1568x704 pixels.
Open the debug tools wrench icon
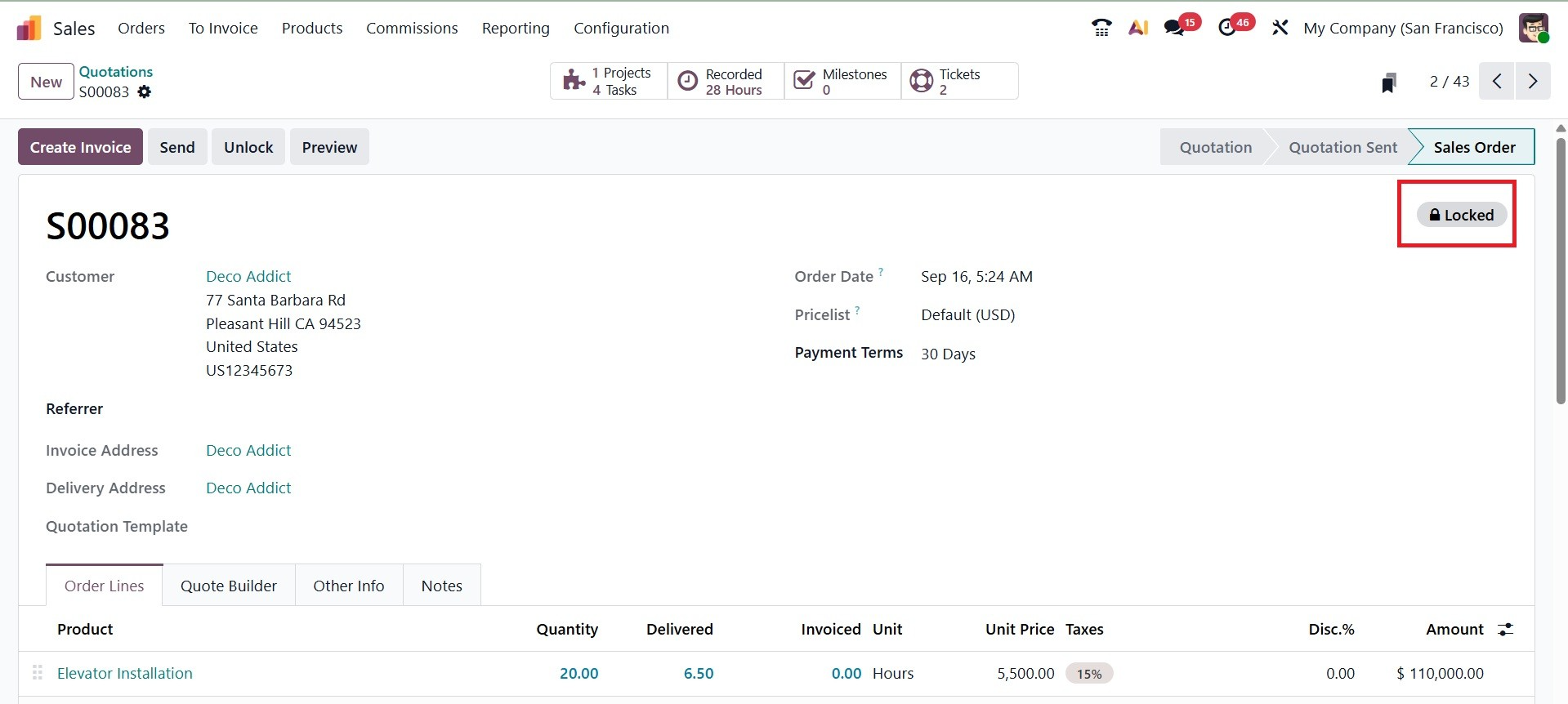pos(1280,28)
